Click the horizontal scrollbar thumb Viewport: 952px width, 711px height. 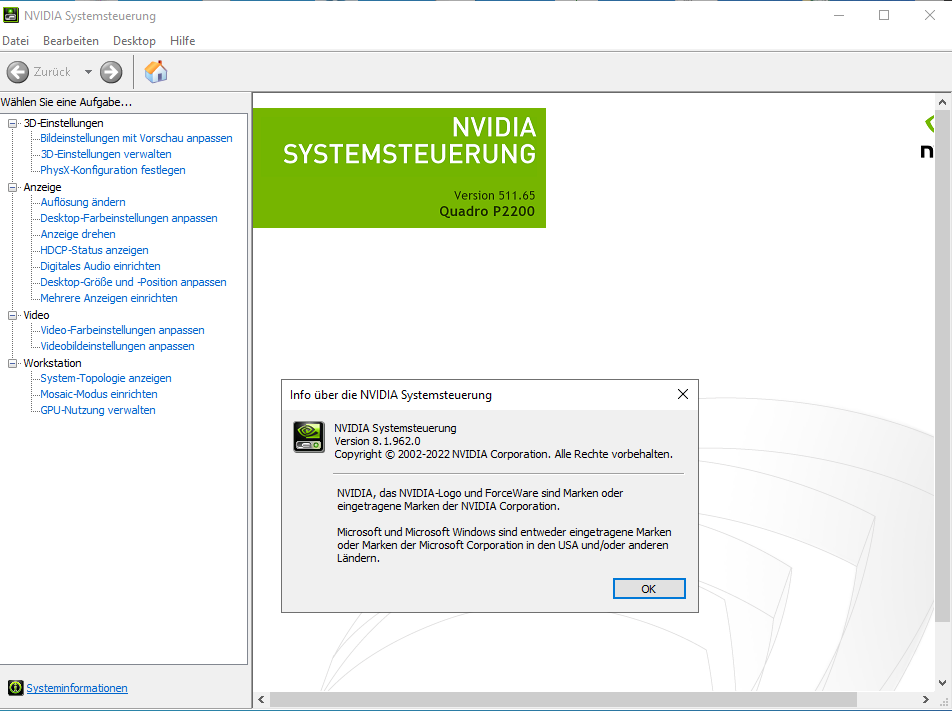coord(563,699)
